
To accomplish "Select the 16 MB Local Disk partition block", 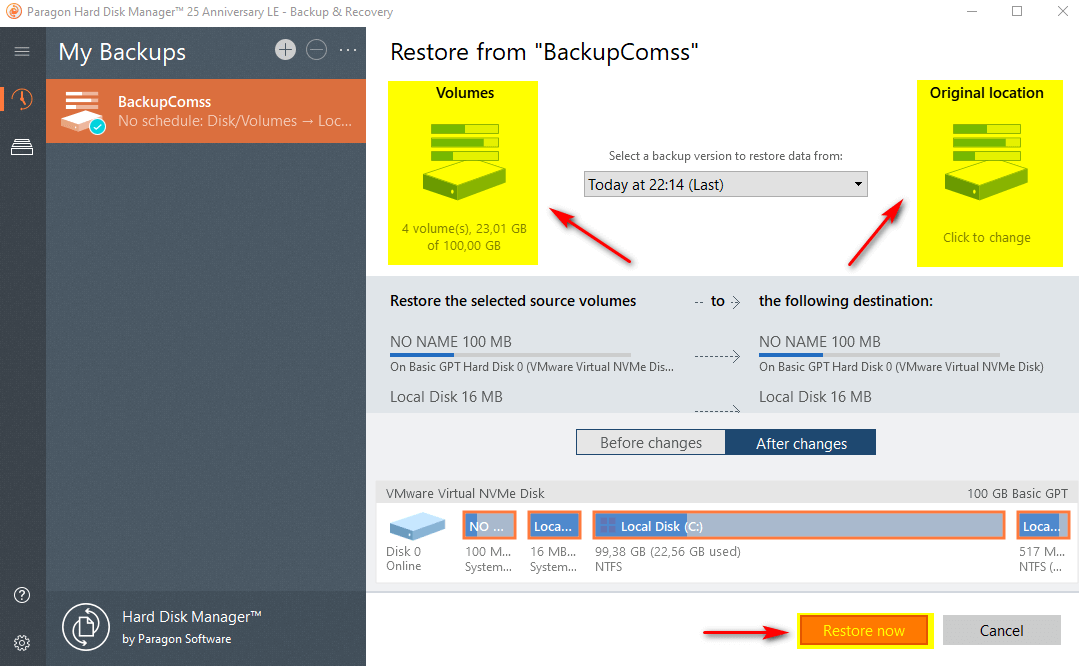I will click(555, 526).
